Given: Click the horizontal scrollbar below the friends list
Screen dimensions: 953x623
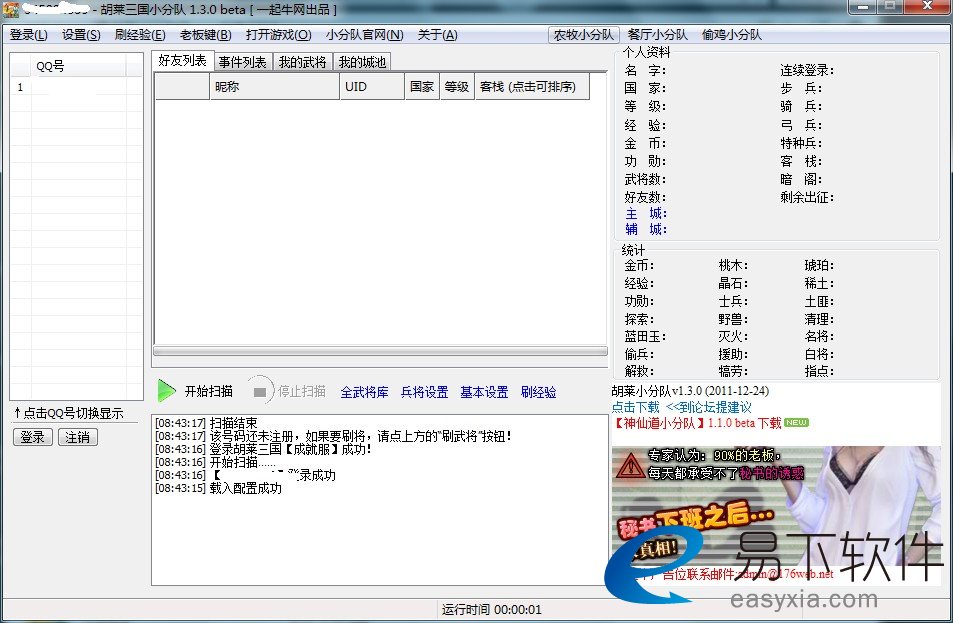Looking at the screenshot, I should point(380,351).
